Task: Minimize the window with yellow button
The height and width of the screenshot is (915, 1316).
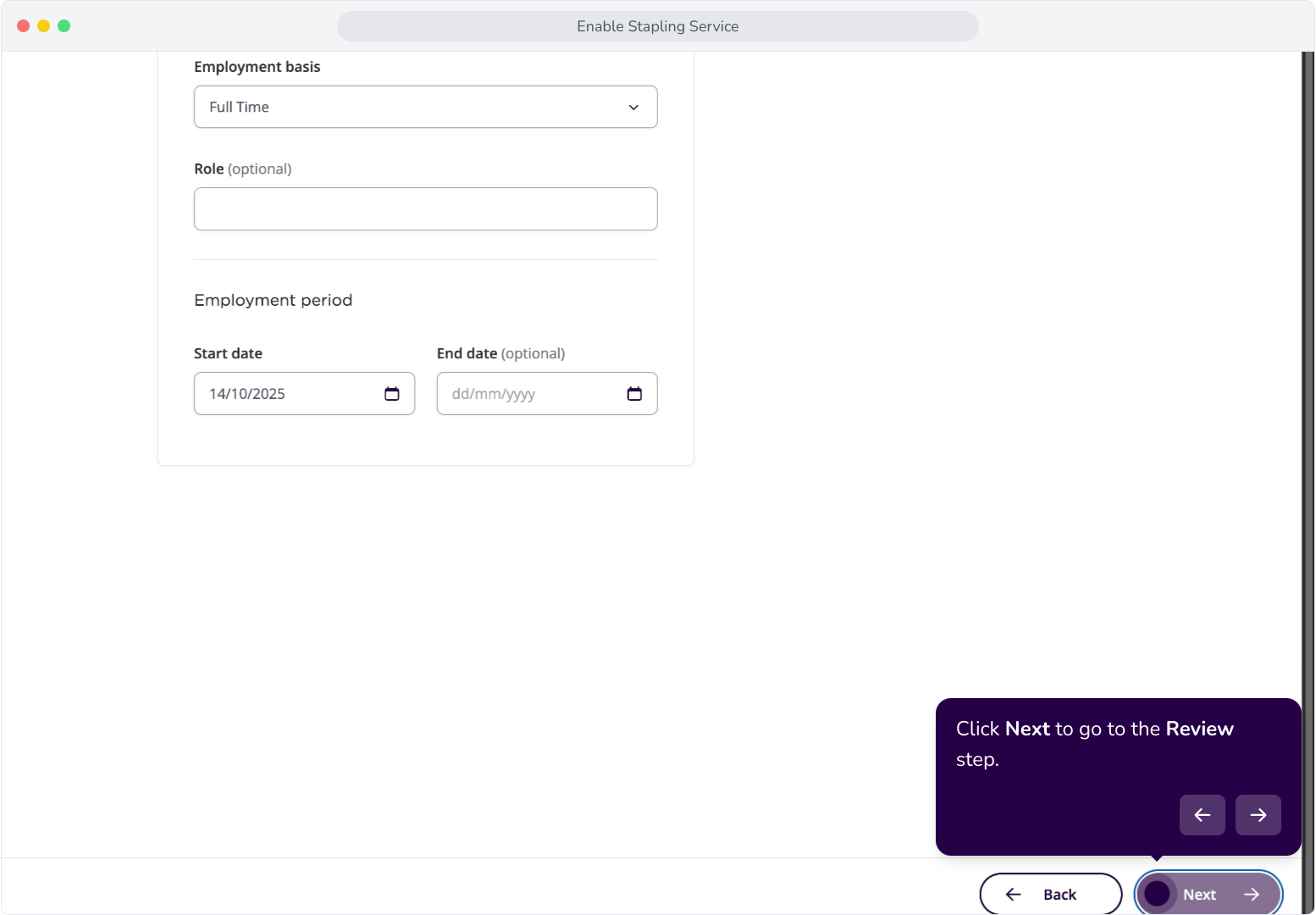Action: [43, 26]
